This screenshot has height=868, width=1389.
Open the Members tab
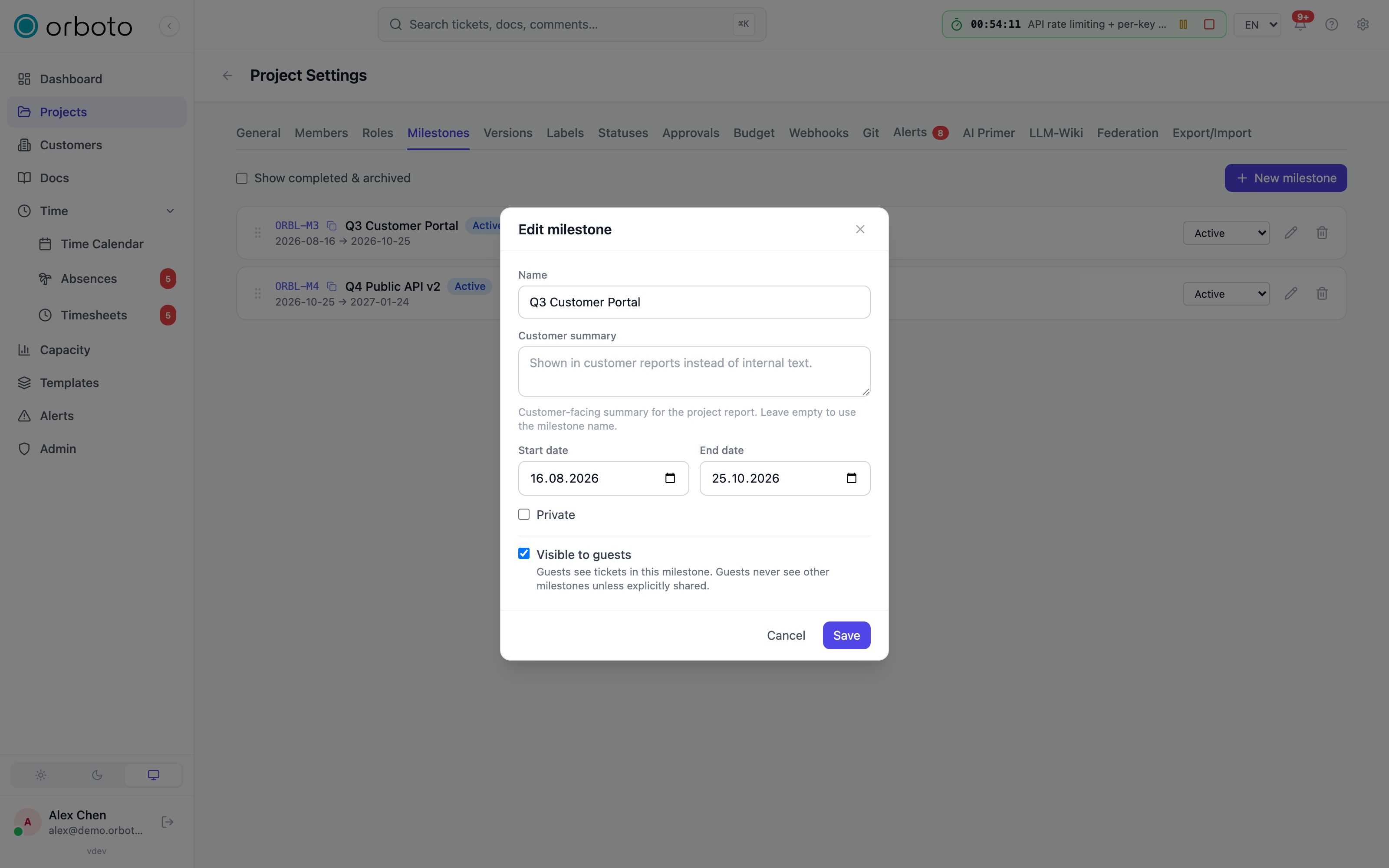(x=321, y=133)
